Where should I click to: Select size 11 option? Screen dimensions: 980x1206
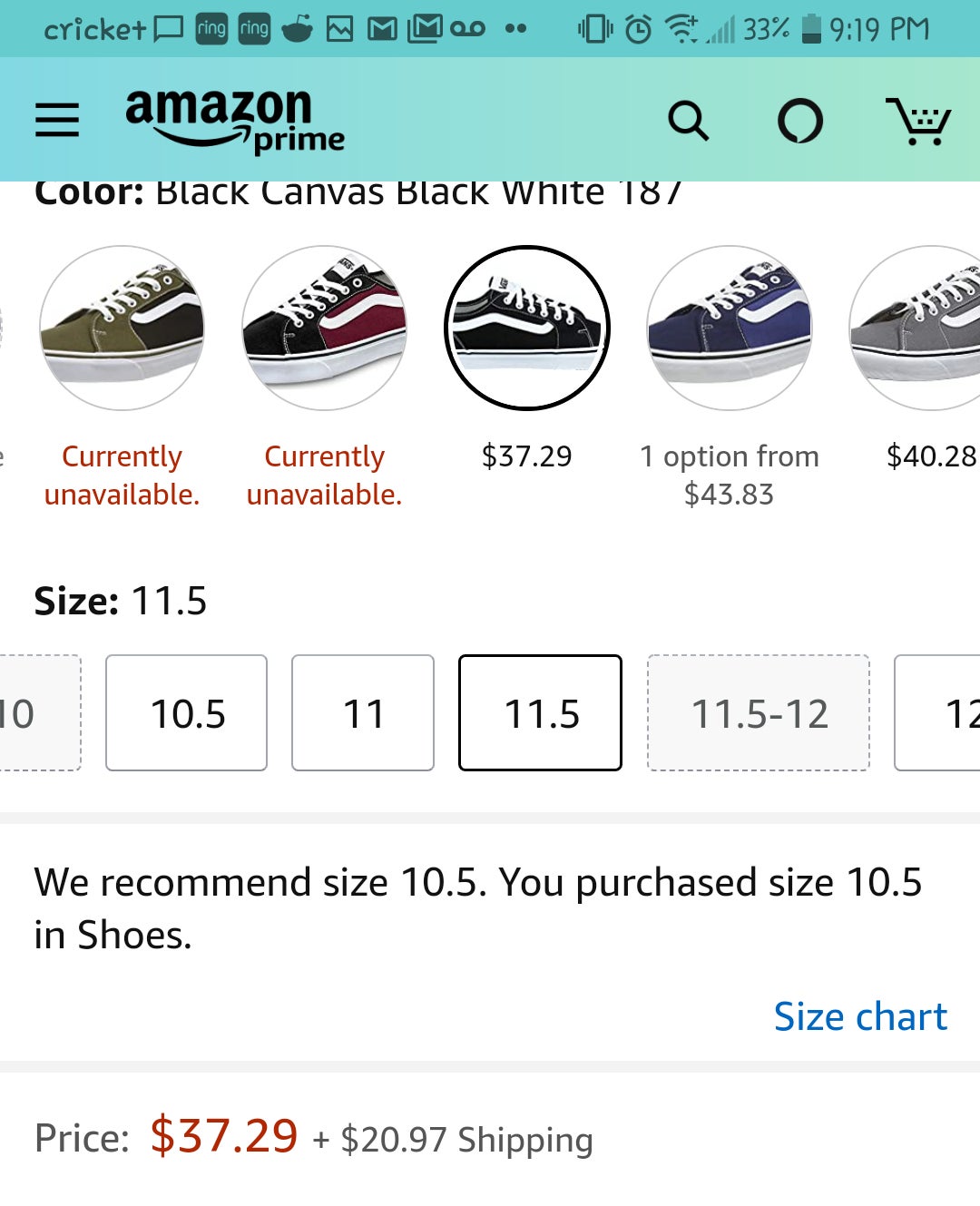coord(362,712)
